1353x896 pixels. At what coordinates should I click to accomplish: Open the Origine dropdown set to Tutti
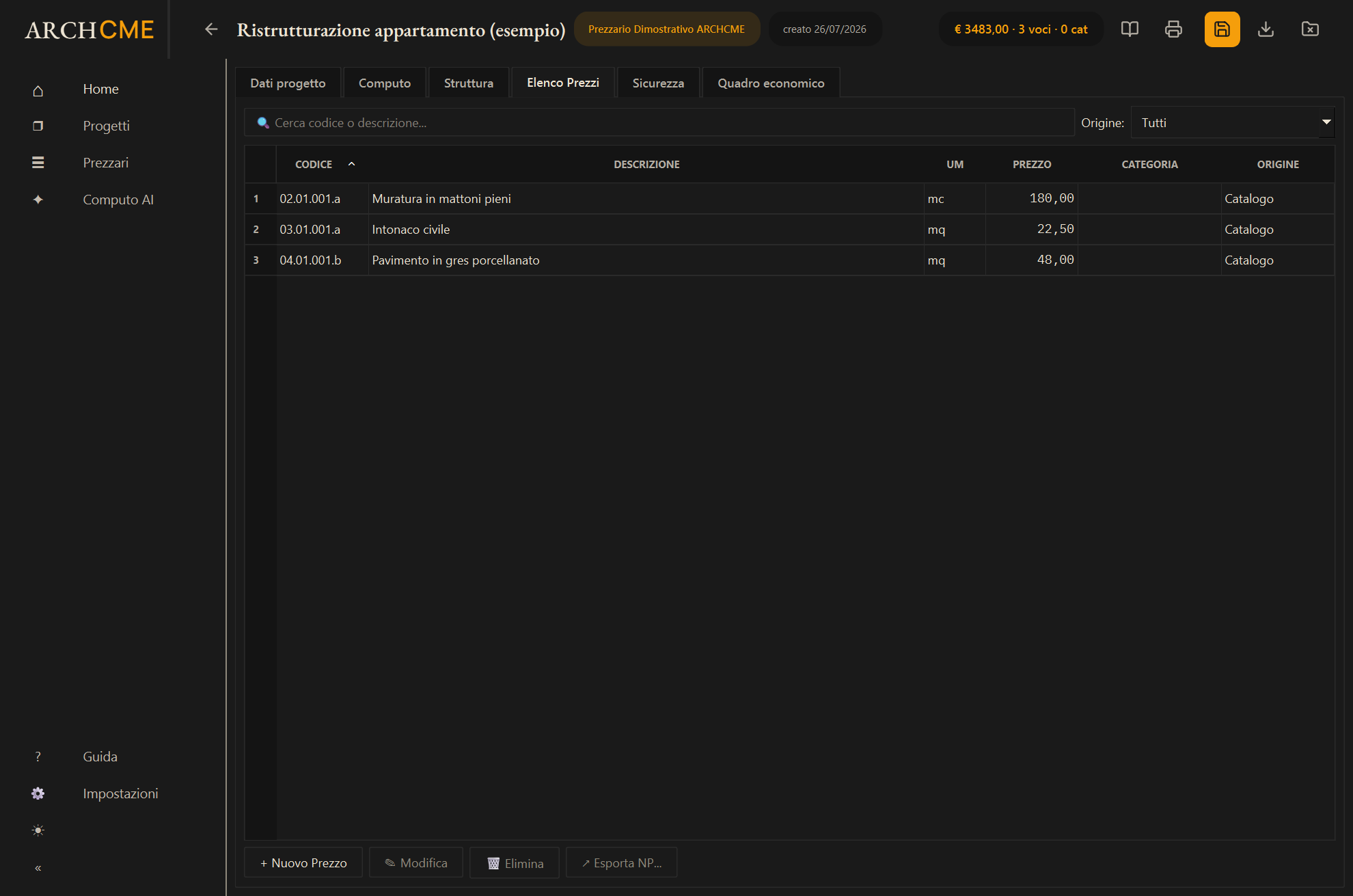coord(1233,123)
